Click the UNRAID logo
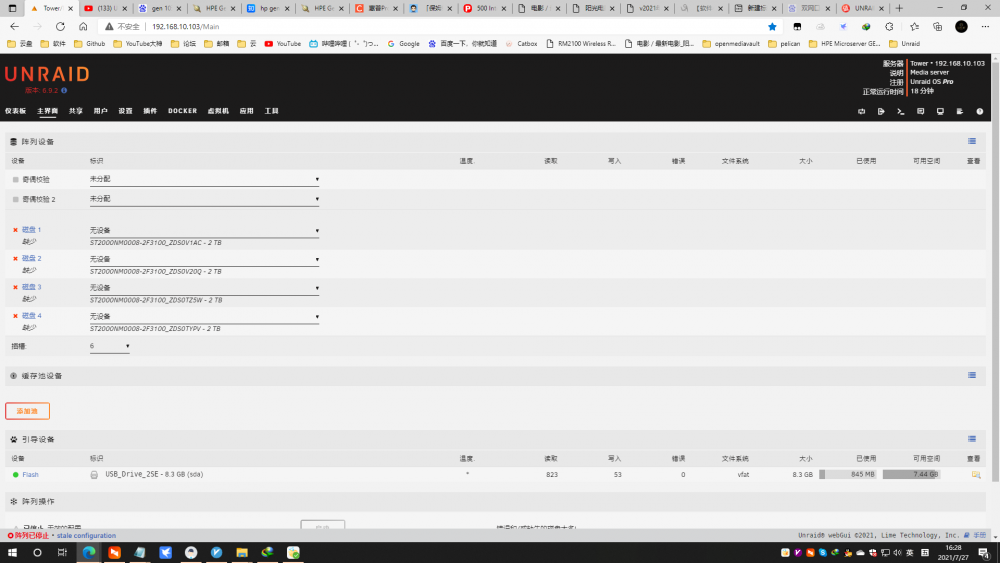Image resolution: width=1000 pixels, height=563 pixels. 47,74
